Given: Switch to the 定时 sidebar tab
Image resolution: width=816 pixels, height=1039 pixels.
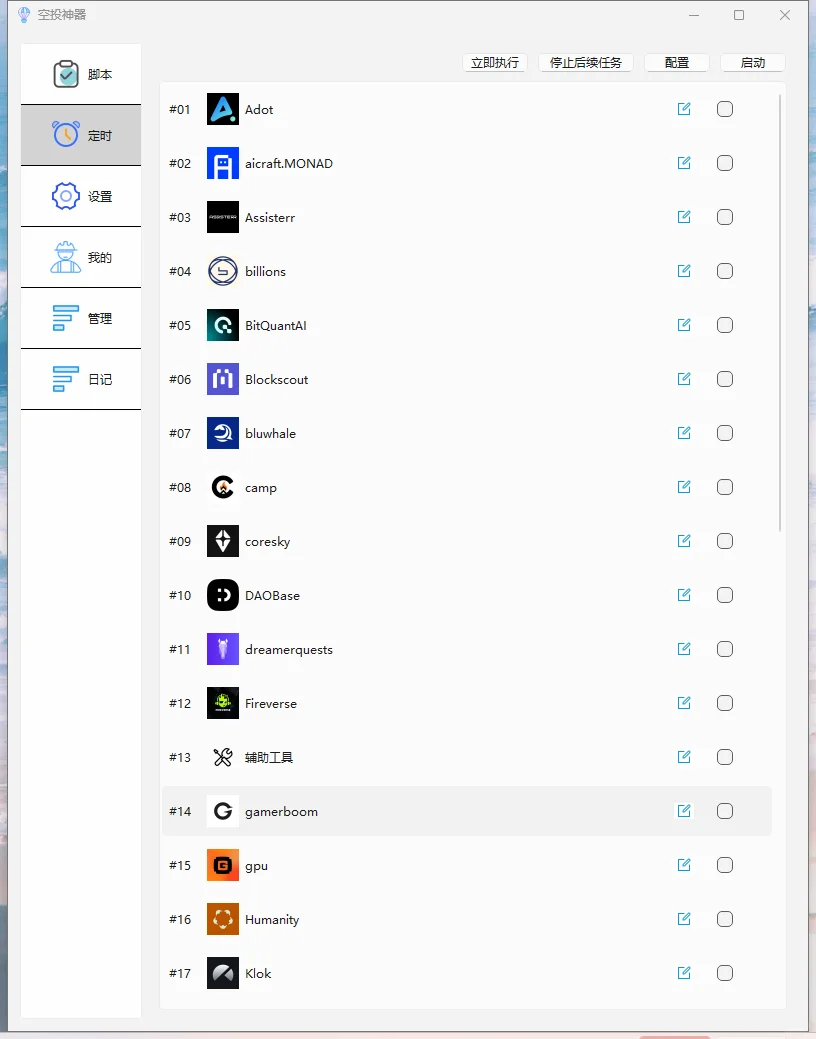Looking at the screenshot, I should point(81,135).
